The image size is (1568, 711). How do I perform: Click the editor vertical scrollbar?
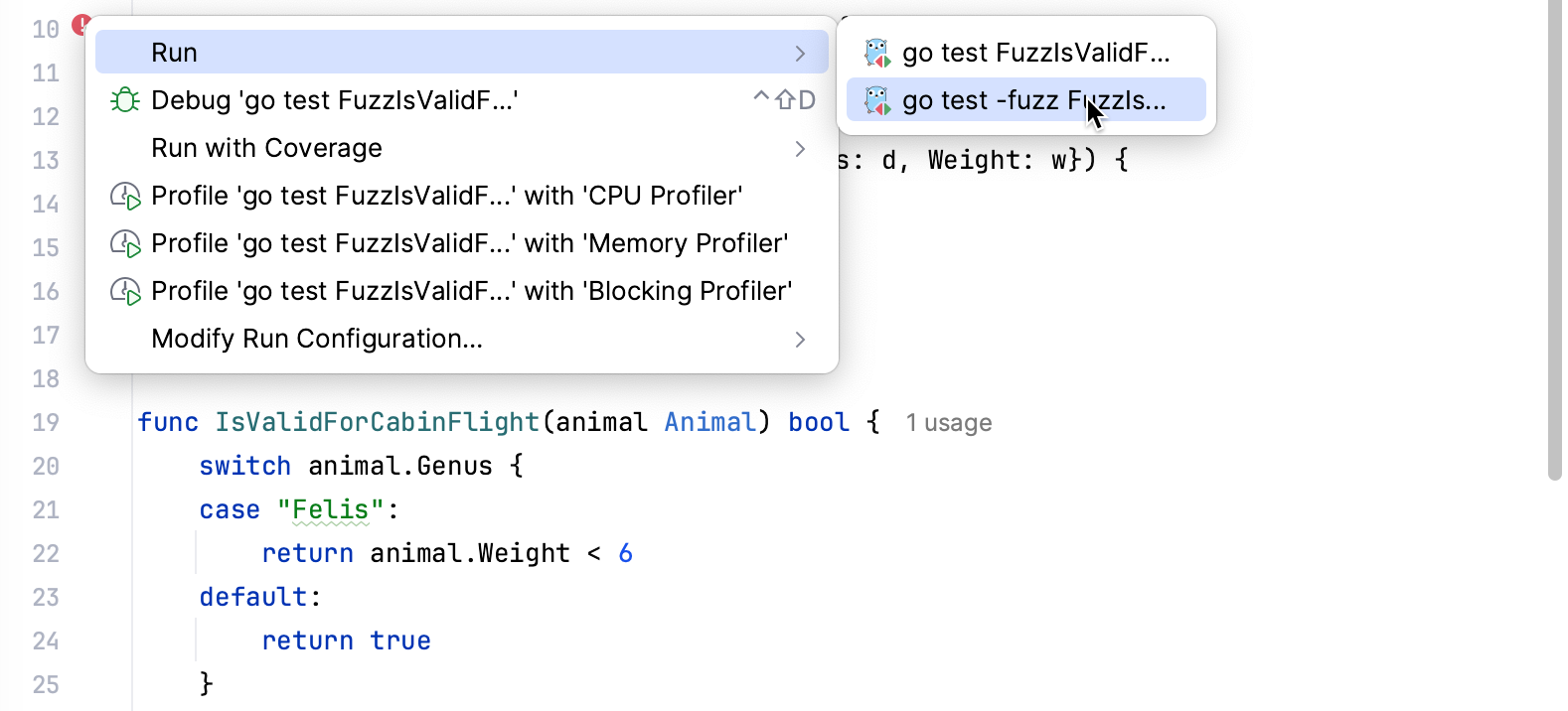(1554, 199)
